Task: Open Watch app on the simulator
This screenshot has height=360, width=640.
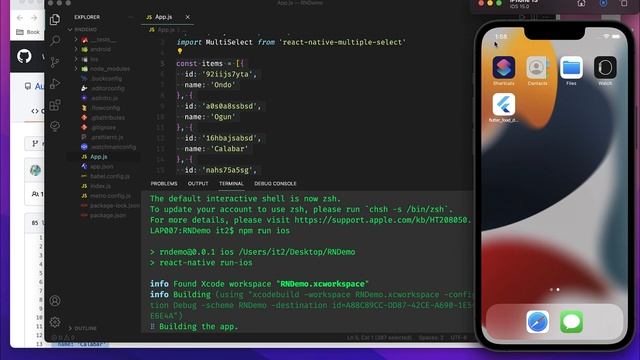Action: pyautogui.click(x=605, y=68)
